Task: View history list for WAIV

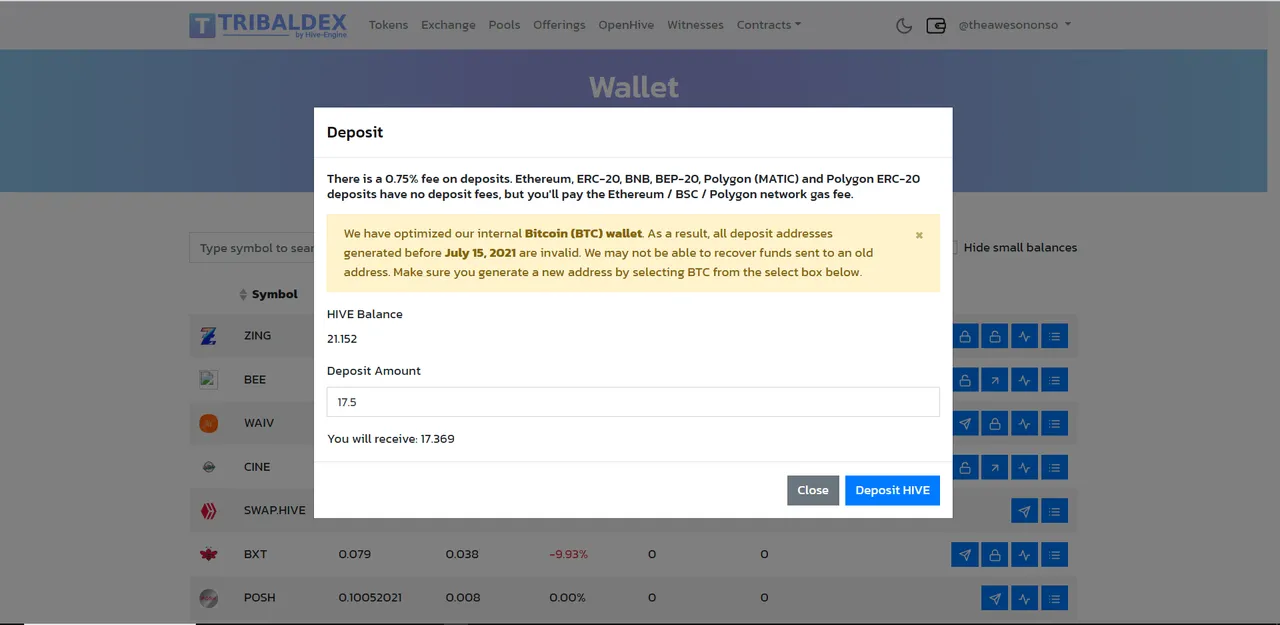Action: (x=1054, y=423)
